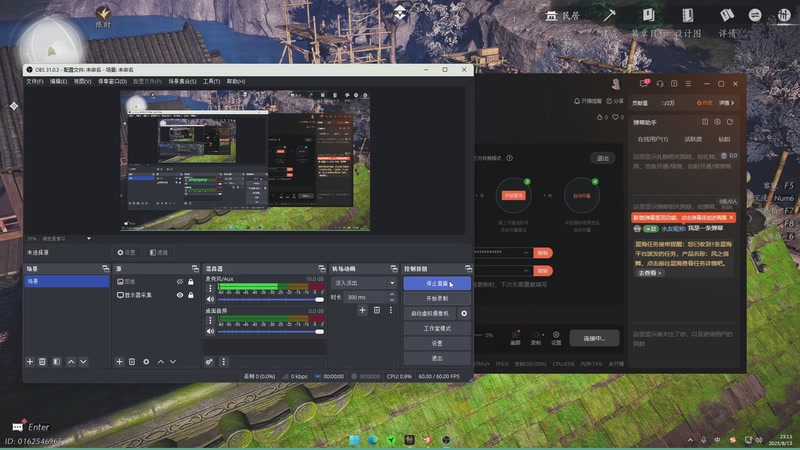Open 桌面音频 channel options dots
800x450 pixels.
[210, 320]
